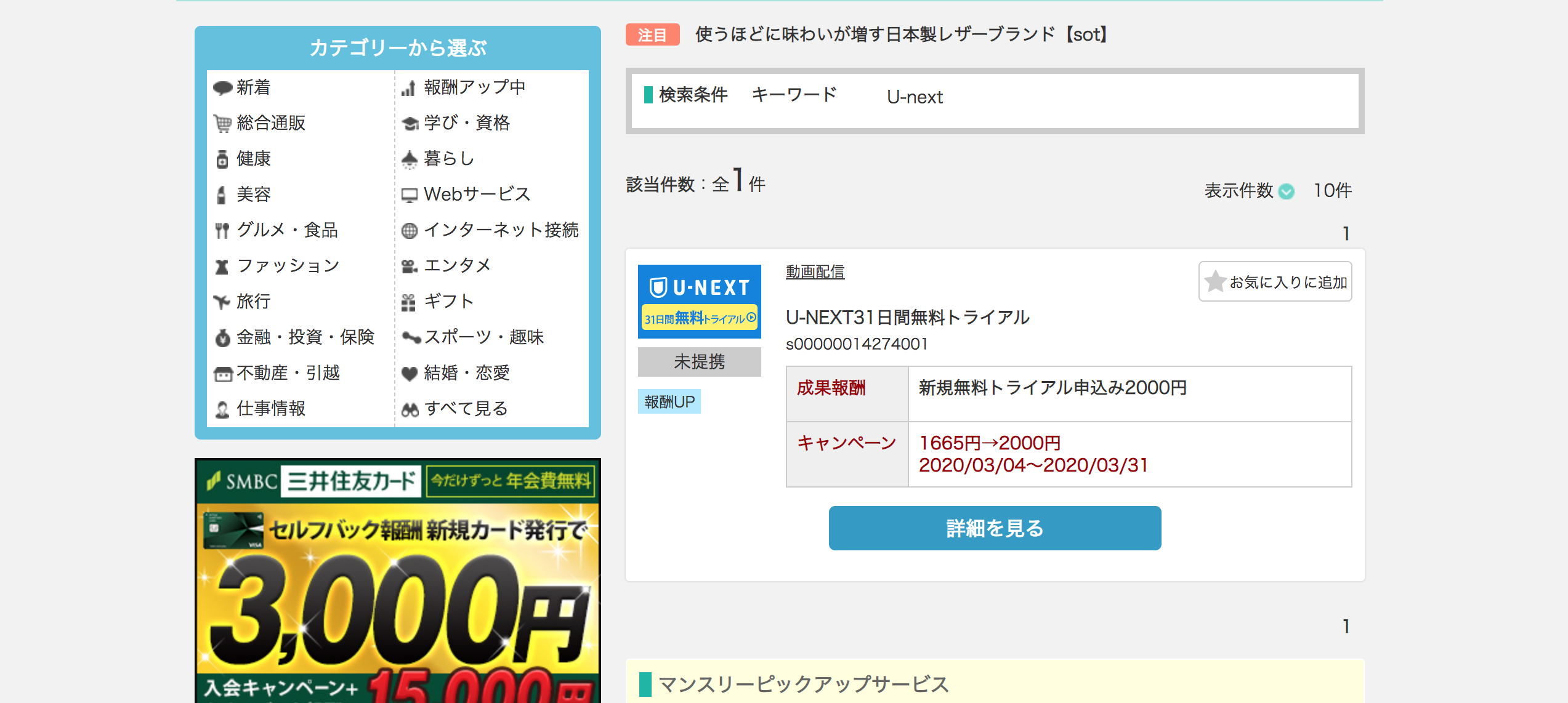
Task: Click the bar chart icon for 報酬アップ中
Action: pyautogui.click(x=408, y=89)
